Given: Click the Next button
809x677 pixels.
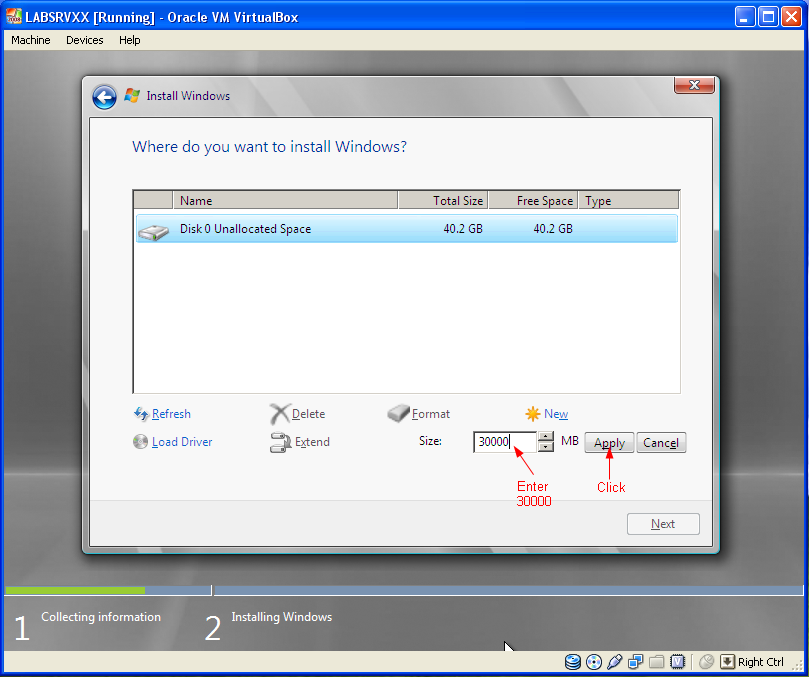Looking at the screenshot, I should [x=663, y=524].
